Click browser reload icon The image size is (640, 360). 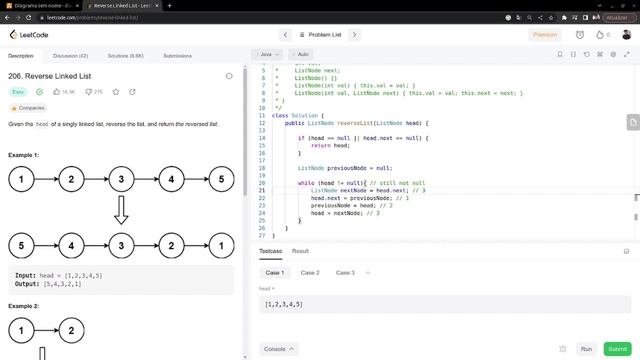coord(29,18)
